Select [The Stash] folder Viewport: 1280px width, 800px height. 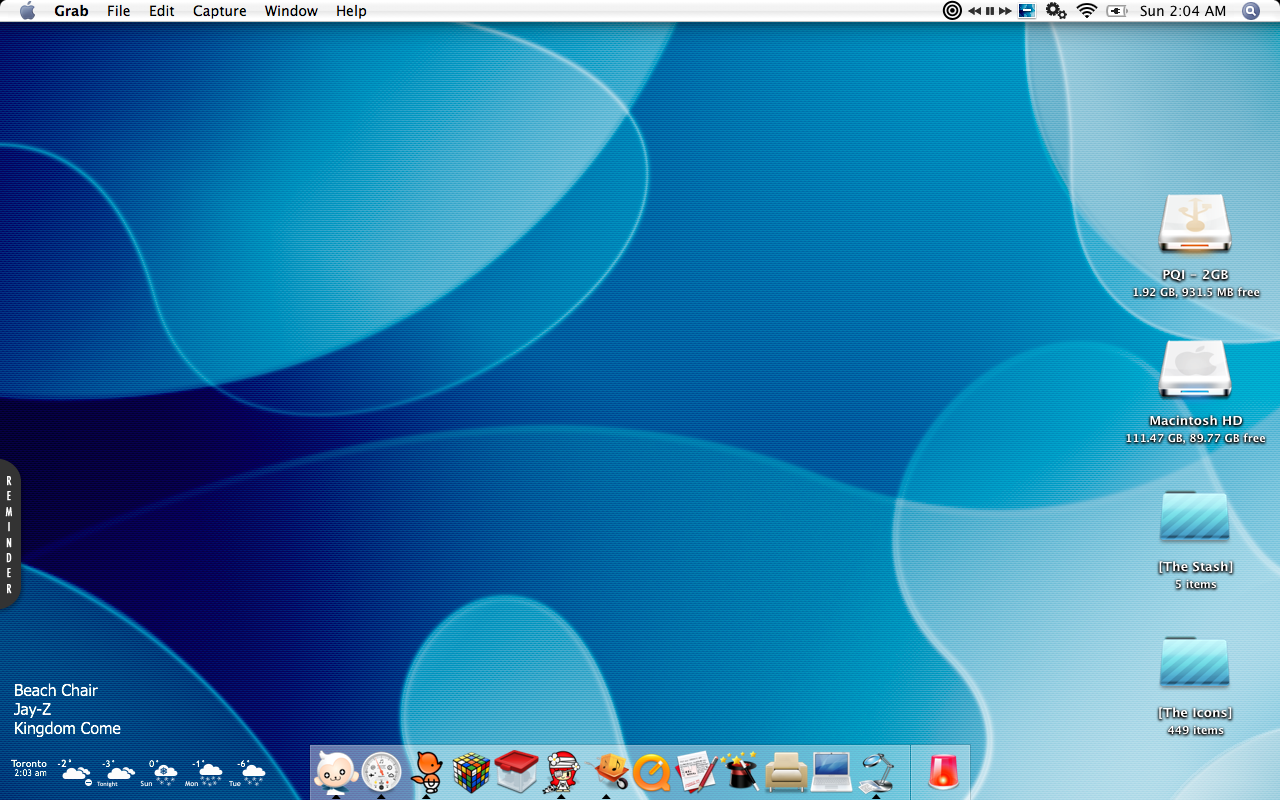[1195, 516]
